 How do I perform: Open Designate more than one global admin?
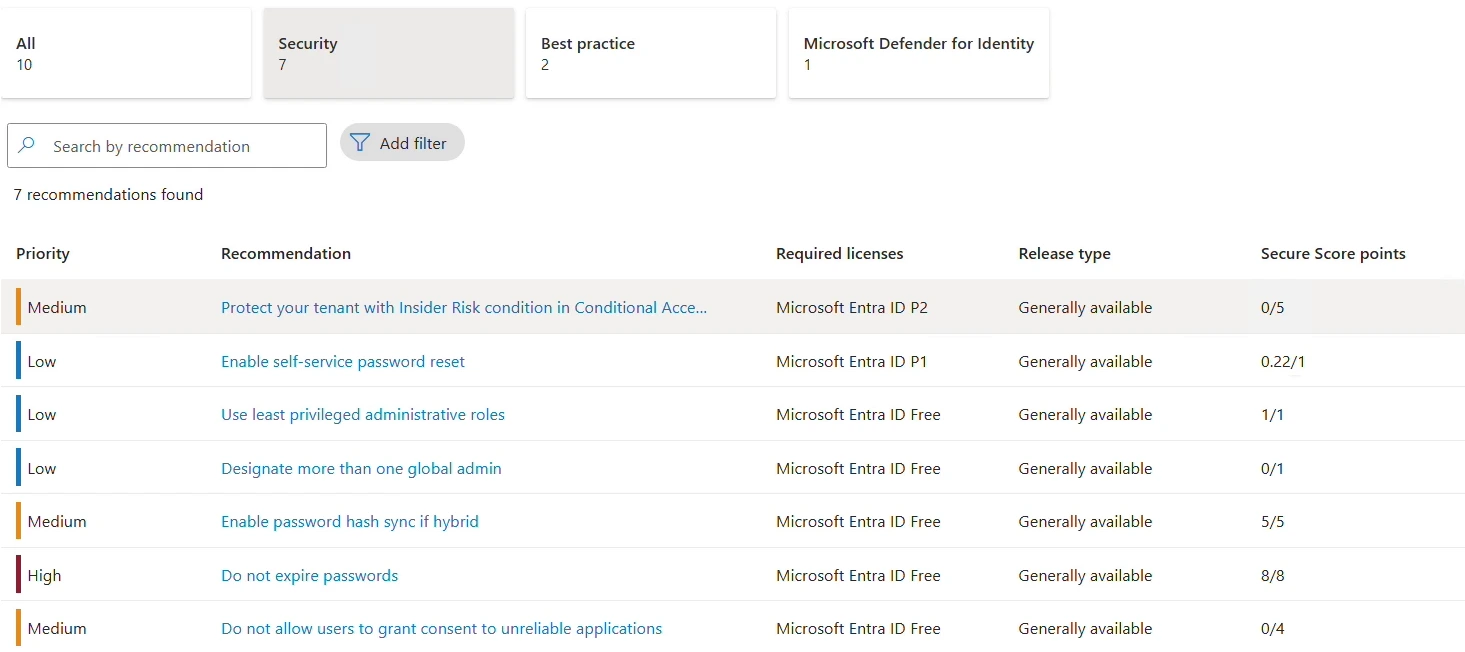click(x=361, y=468)
